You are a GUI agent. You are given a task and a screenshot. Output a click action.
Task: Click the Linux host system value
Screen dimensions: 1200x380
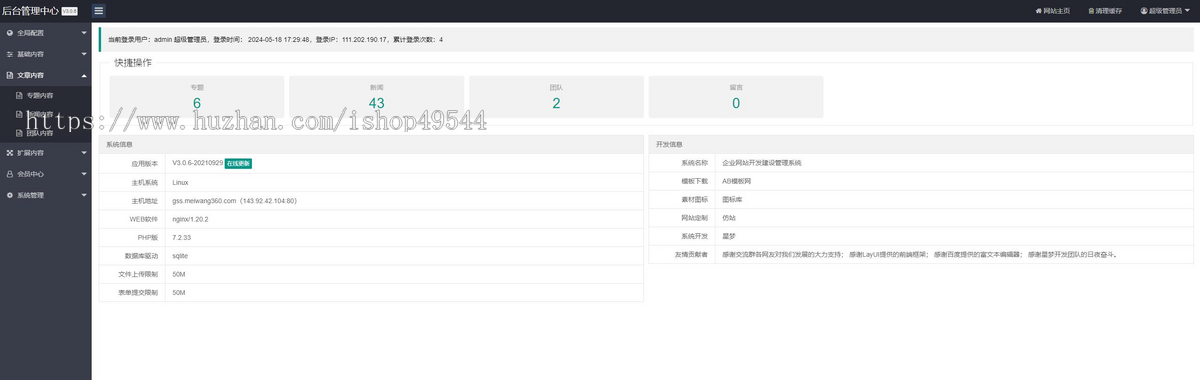point(180,182)
